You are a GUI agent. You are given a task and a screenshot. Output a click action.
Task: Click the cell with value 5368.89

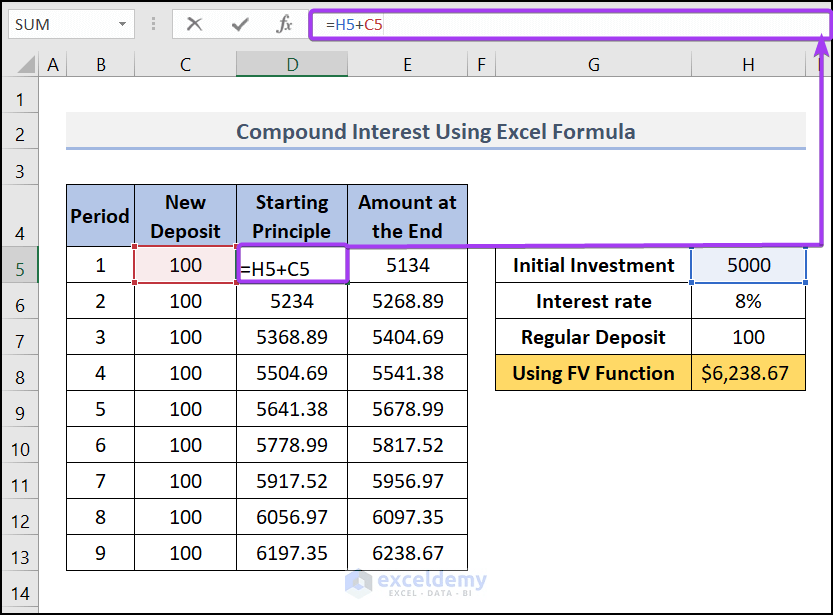pyautogui.click(x=292, y=337)
